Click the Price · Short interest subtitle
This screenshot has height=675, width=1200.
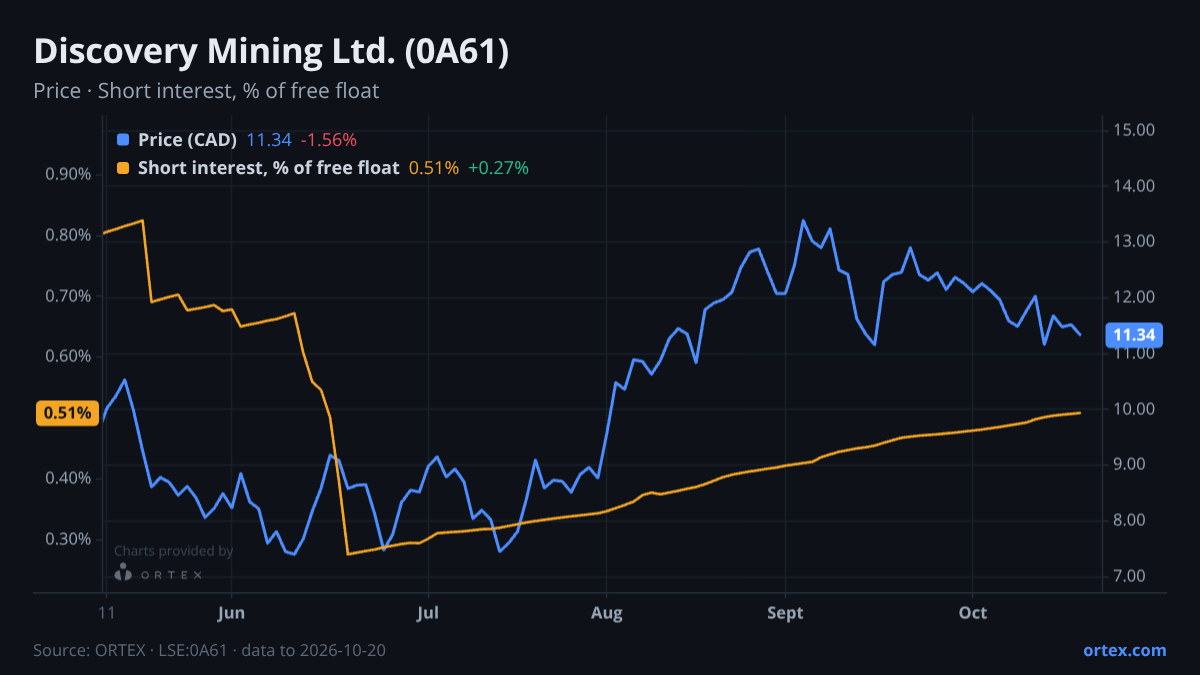[x=206, y=91]
